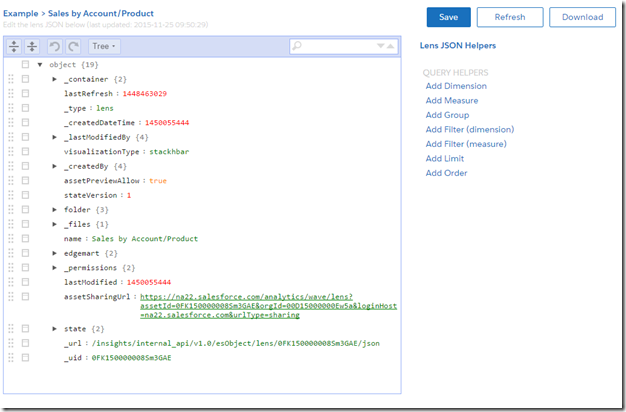Expand all fields in the JSON tree
626x412 pixels.
point(14,46)
